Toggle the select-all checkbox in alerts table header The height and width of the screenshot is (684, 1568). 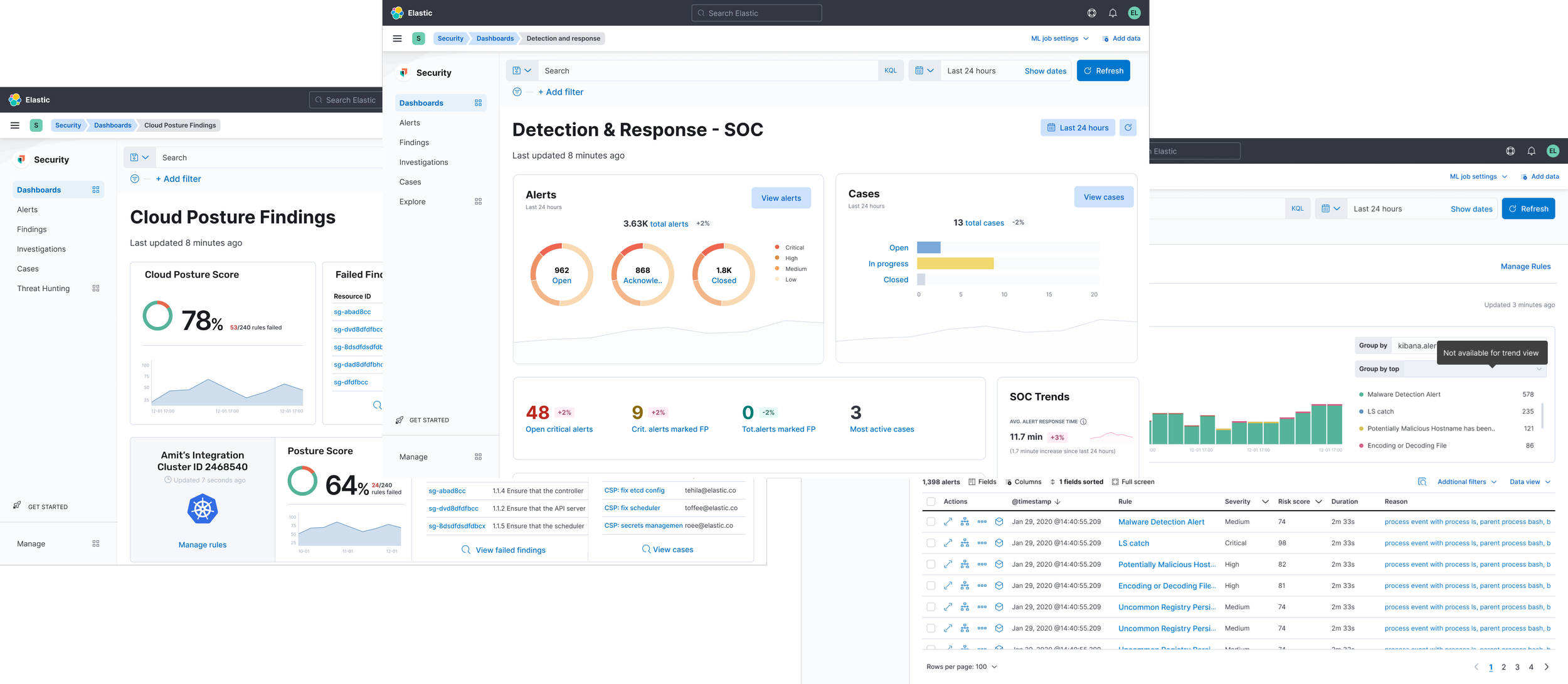click(x=931, y=501)
